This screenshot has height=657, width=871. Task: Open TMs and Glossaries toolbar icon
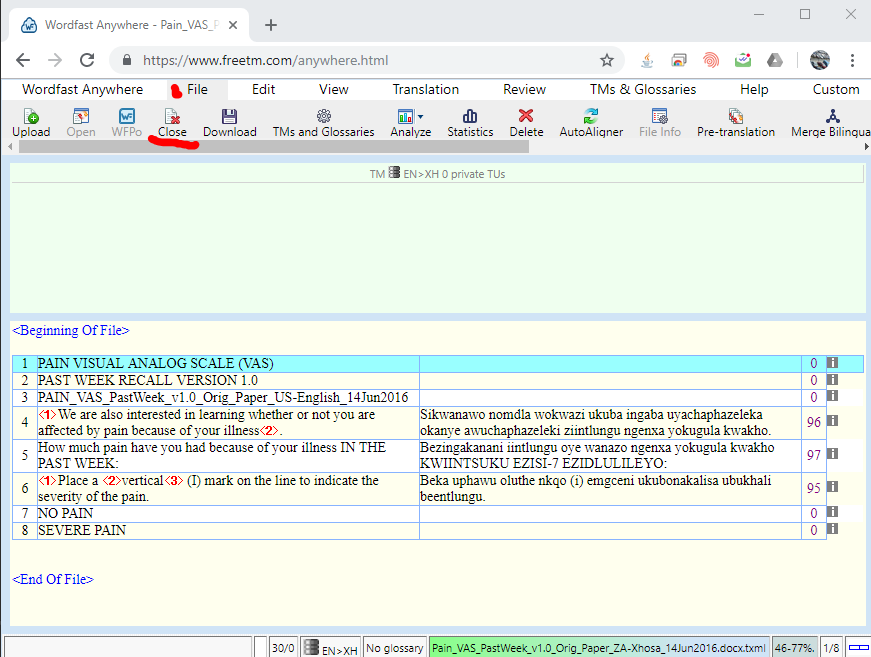point(323,123)
